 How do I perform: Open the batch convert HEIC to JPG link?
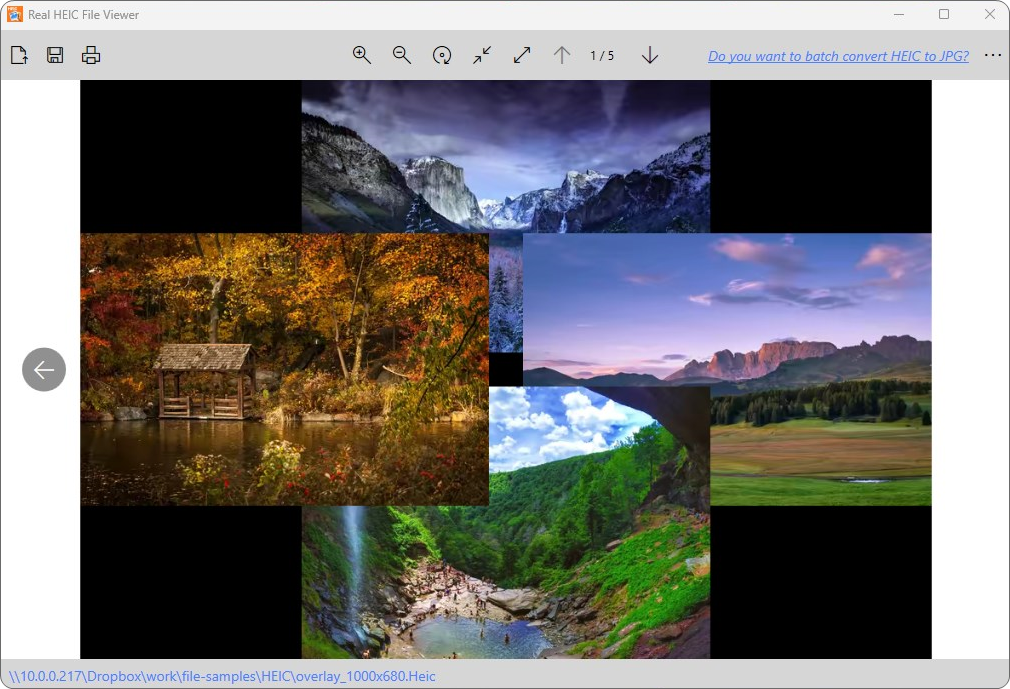pos(838,56)
